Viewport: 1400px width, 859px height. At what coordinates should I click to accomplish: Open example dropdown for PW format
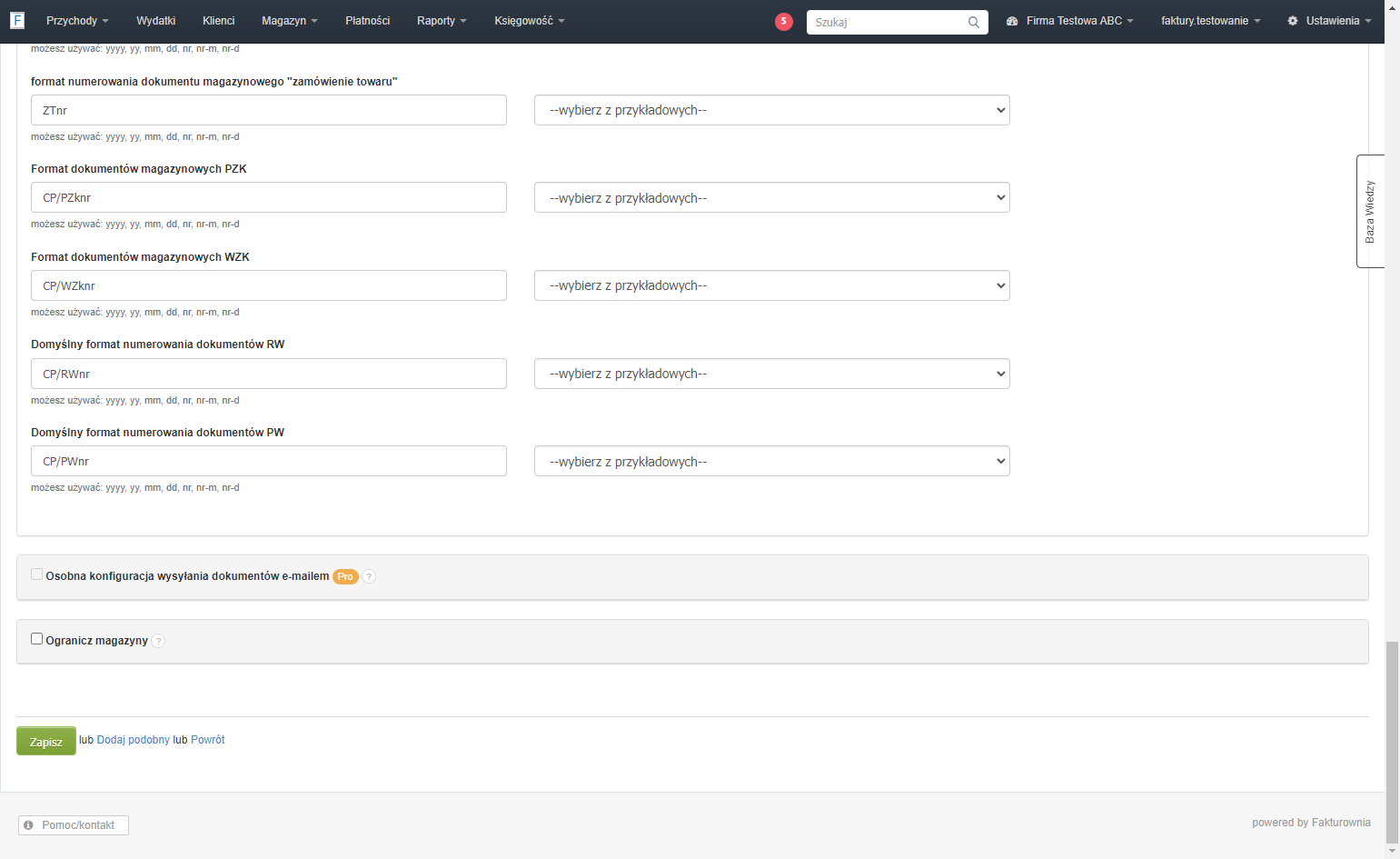[x=772, y=461]
